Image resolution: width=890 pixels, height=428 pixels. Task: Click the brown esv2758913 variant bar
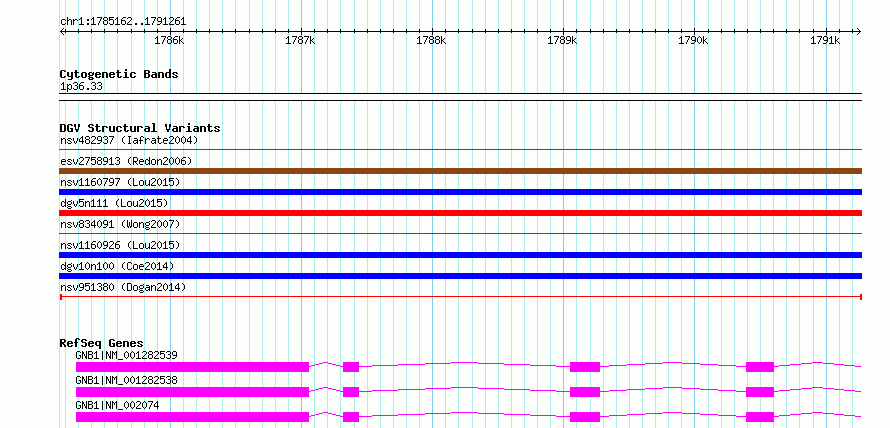pos(461,171)
